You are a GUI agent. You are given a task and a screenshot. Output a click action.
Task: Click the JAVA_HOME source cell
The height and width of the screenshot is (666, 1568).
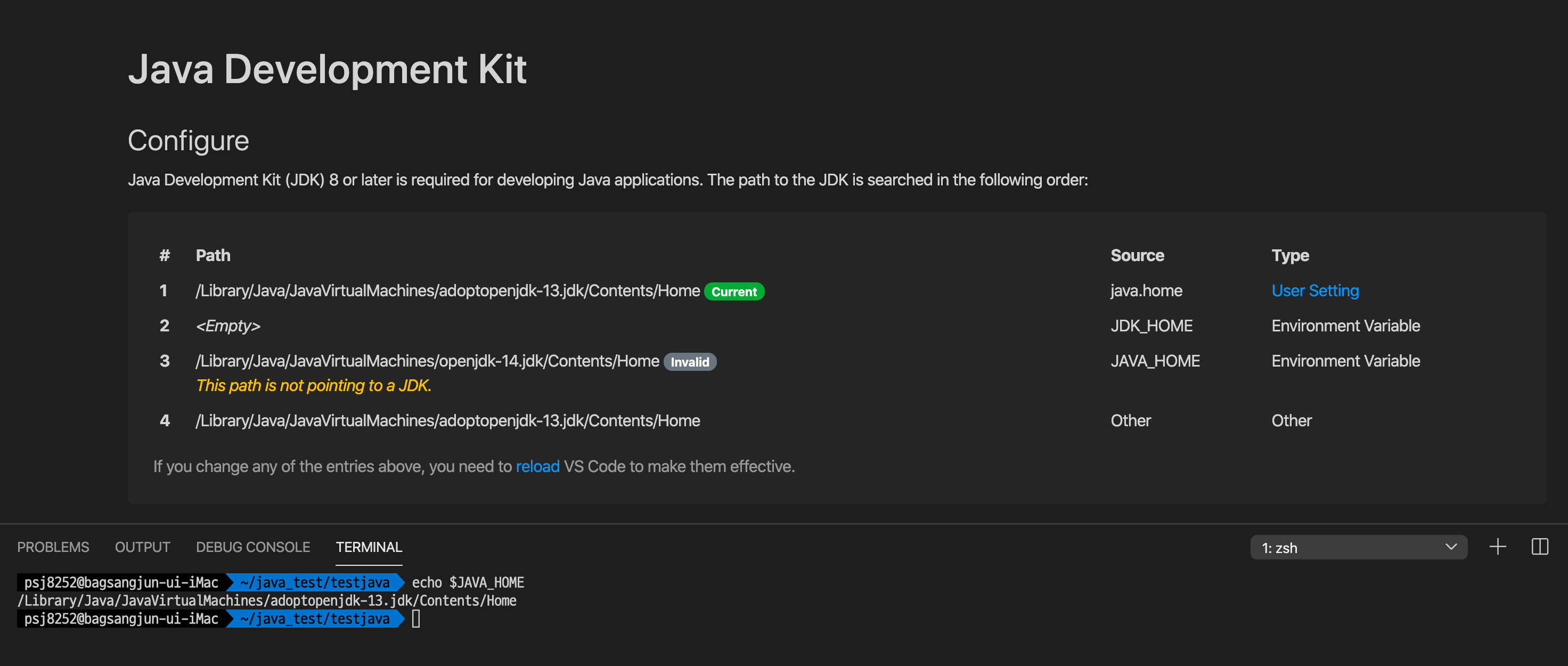1155,362
